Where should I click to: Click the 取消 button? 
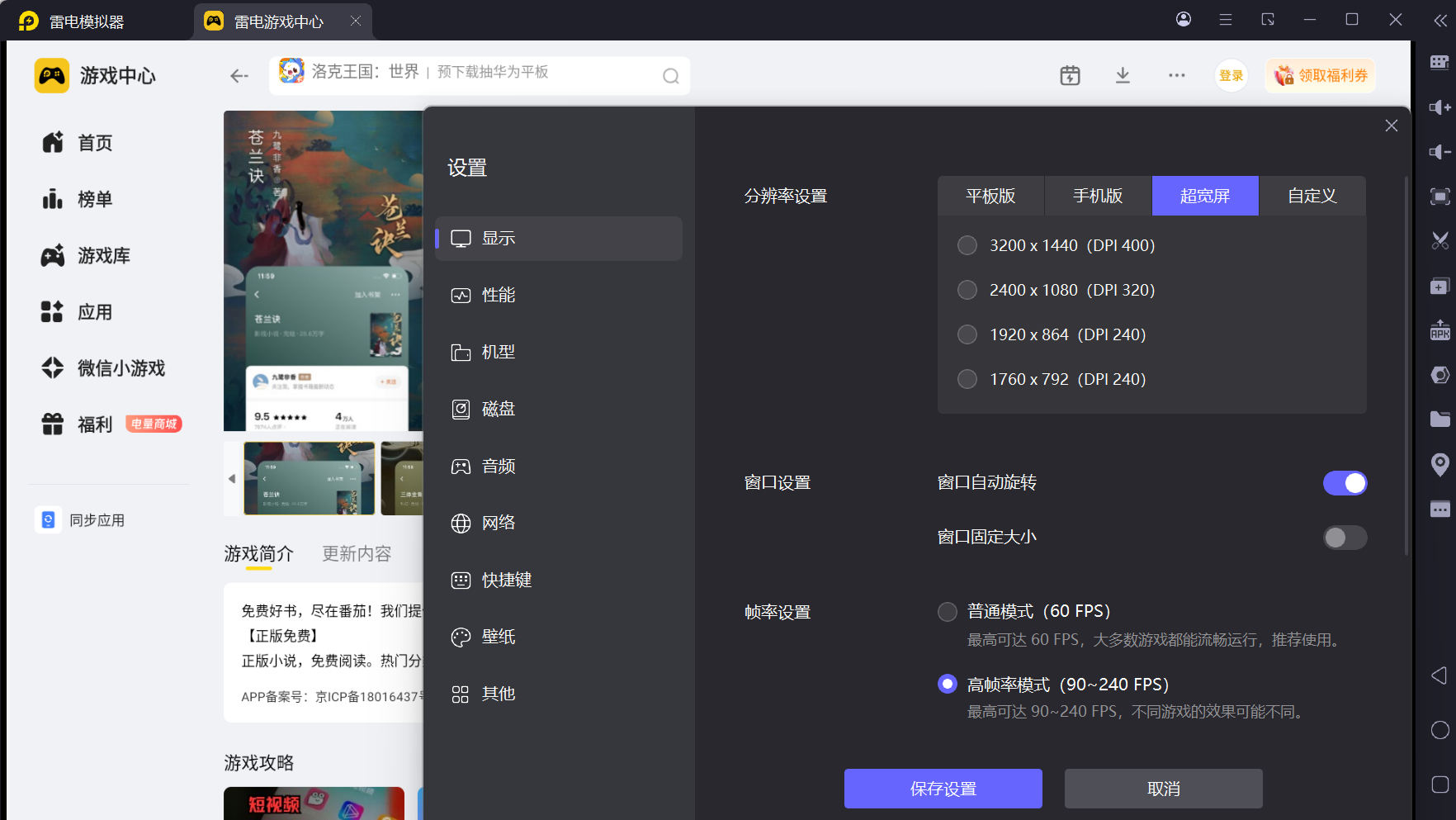pos(1163,789)
